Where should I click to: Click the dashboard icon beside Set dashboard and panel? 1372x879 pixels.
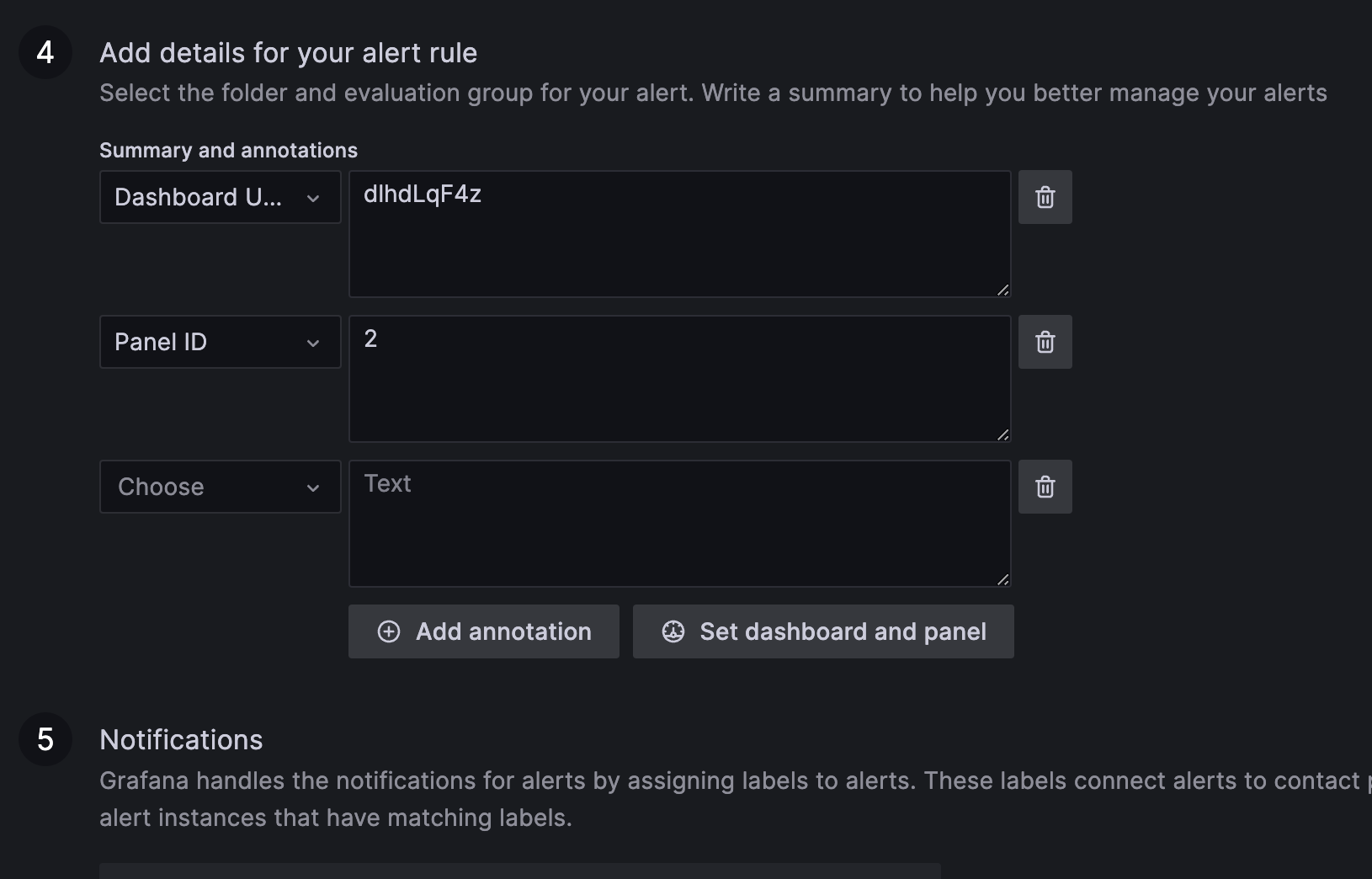tap(673, 631)
